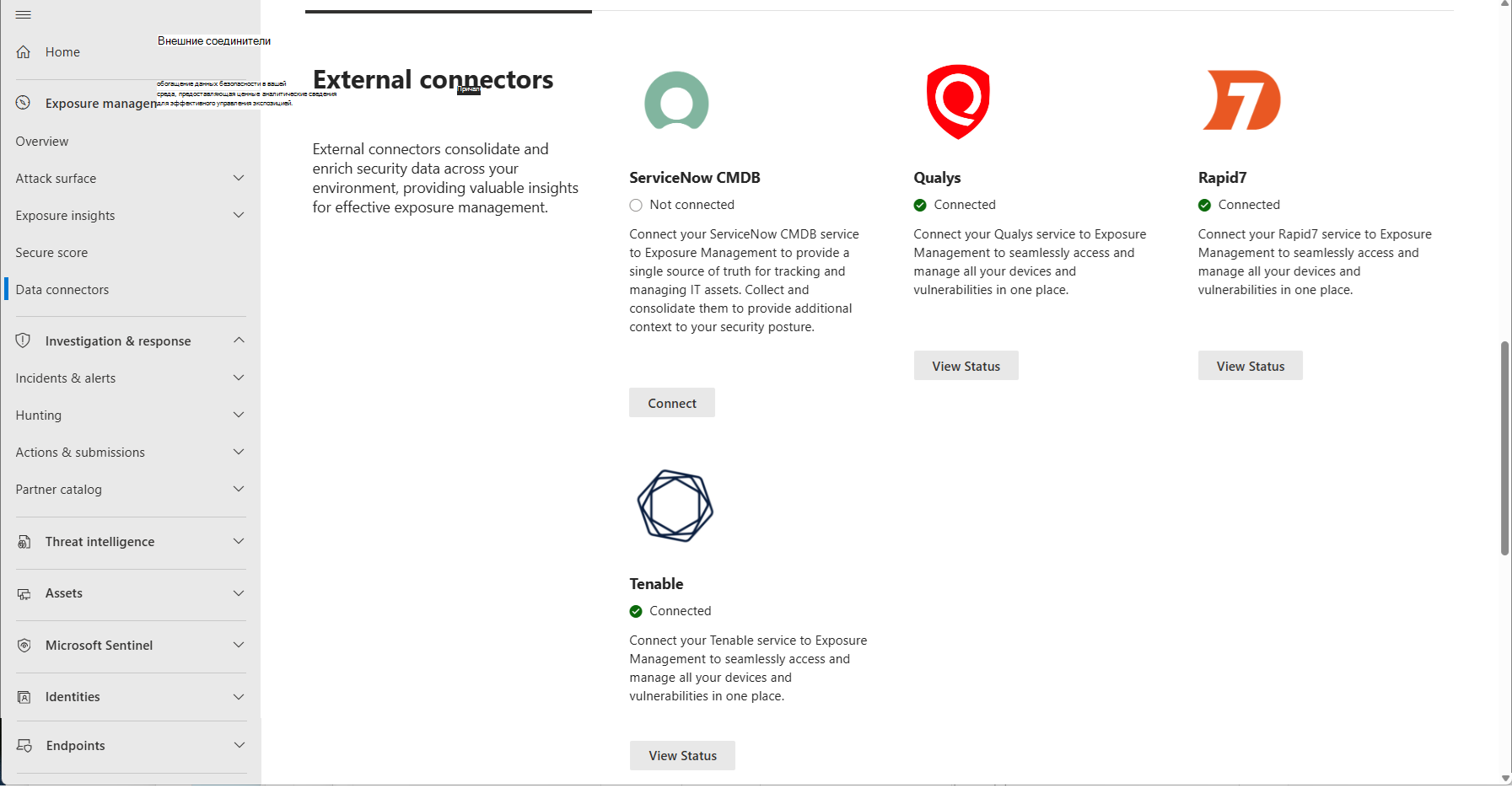
Task: Open the Data connectors page
Action: pyautogui.click(x=62, y=290)
